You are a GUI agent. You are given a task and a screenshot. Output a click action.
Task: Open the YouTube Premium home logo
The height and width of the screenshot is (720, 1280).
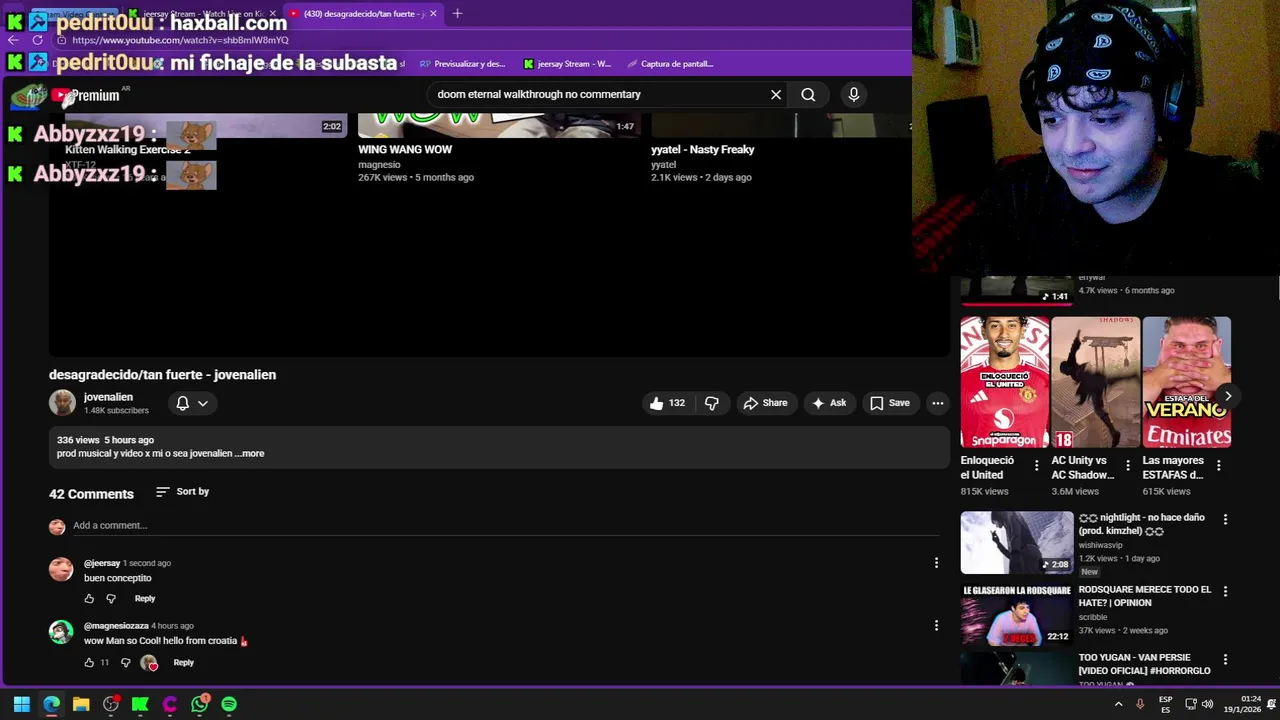(86, 96)
